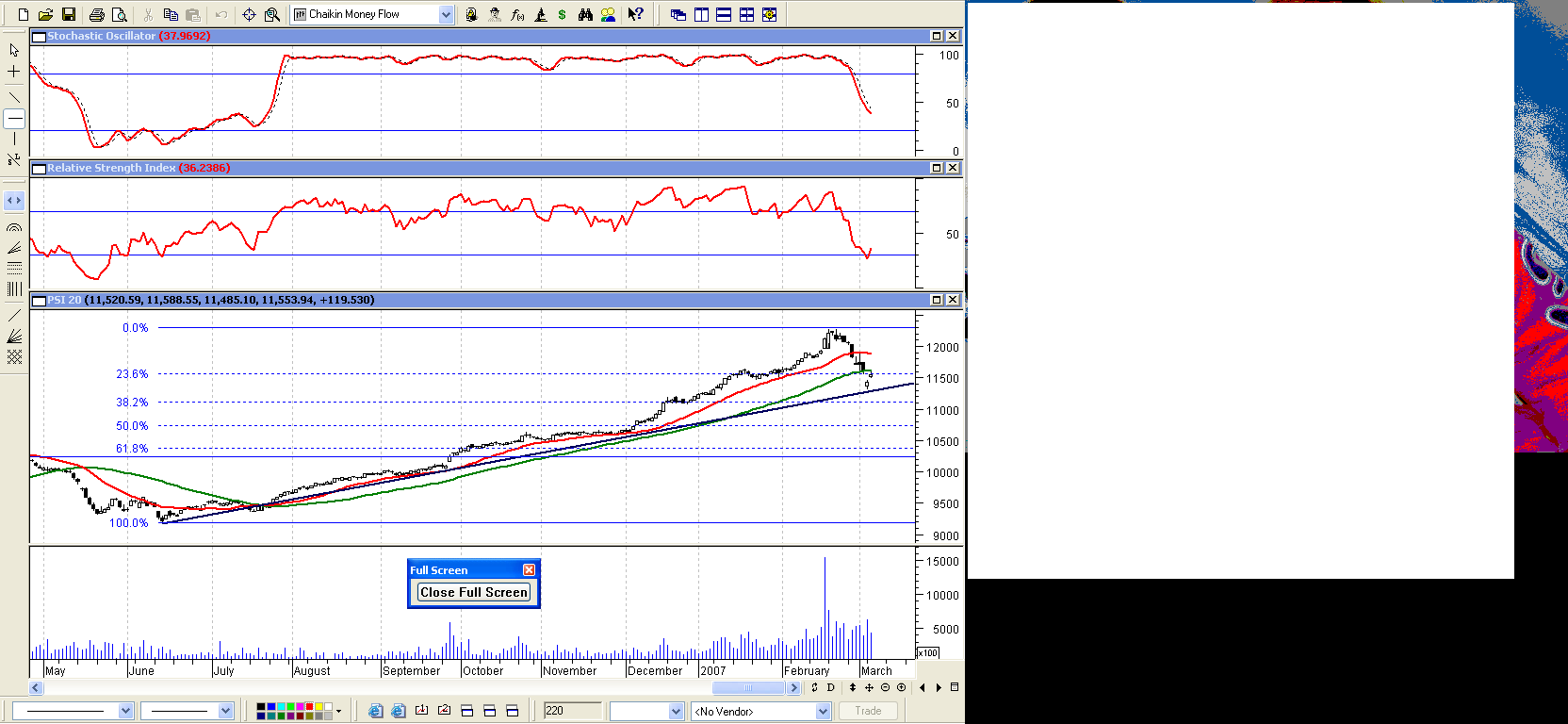Click the Stochastic Oscillator pane title
The width and height of the screenshot is (1568, 724).
click(102, 36)
